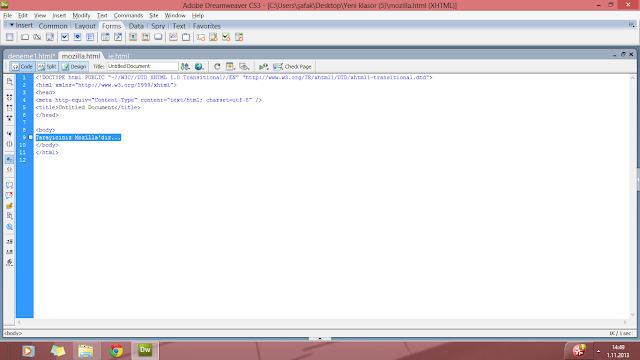Collapse Full Tag in coding toolbar
640x360 pixels.
[9, 97]
